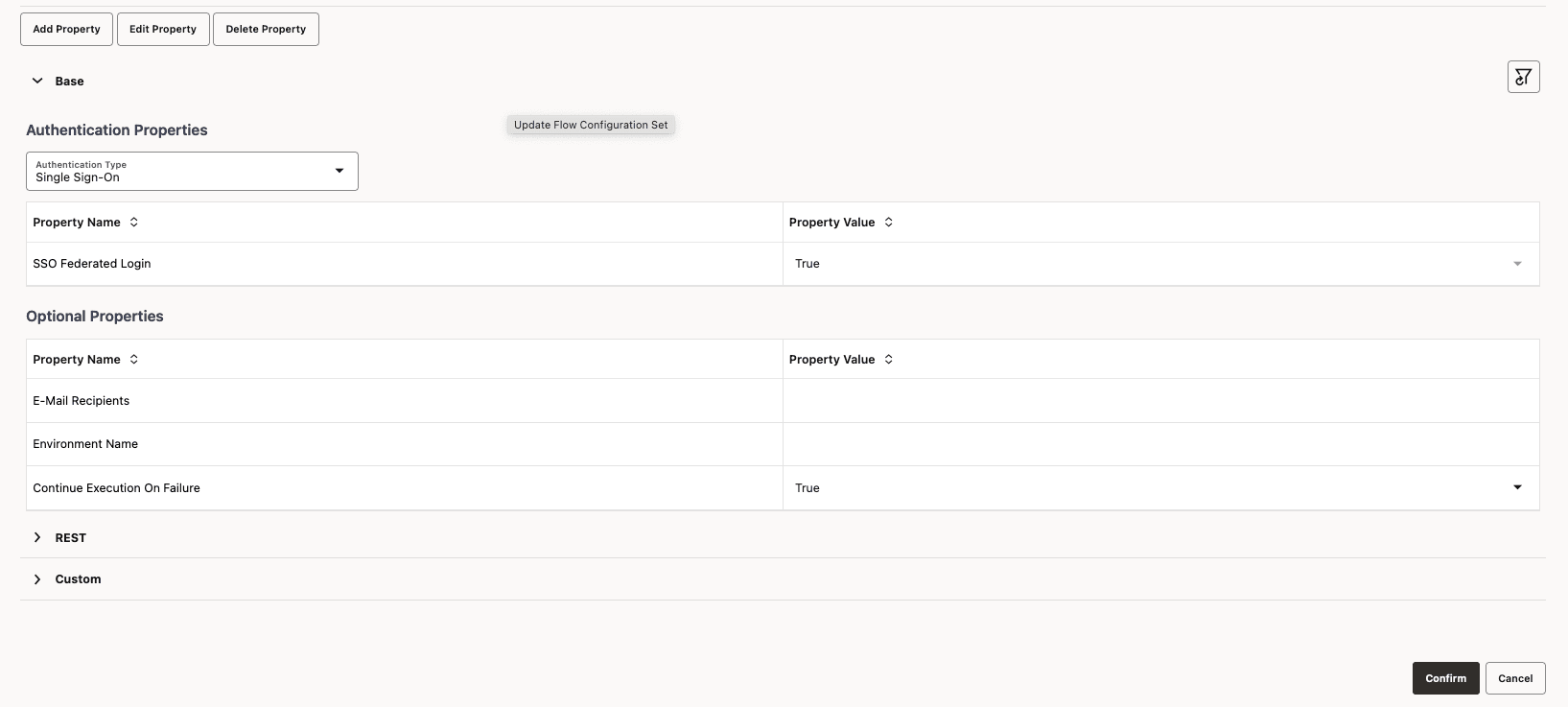Image resolution: width=1568 pixels, height=707 pixels.
Task: Sort Authentication Properties by Property Name
Action: click(134, 223)
